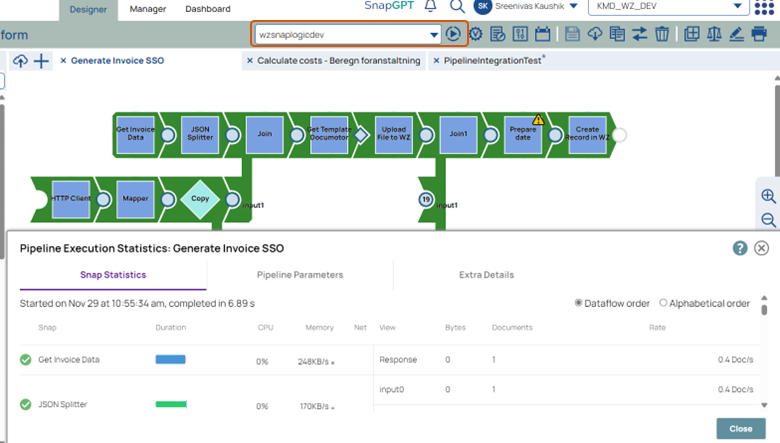
Task: Click the help question mark icon
Action: (x=740, y=248)
